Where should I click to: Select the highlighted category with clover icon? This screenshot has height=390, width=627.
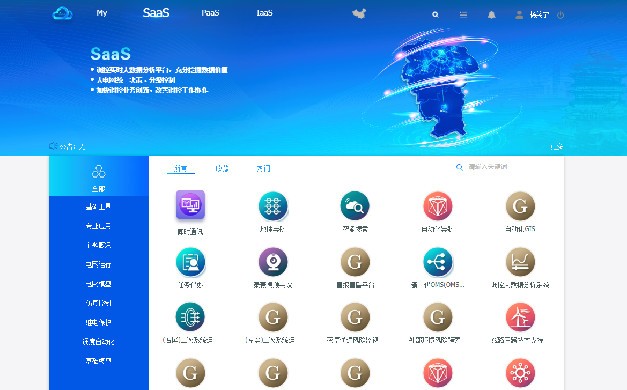tap(99, 176)
